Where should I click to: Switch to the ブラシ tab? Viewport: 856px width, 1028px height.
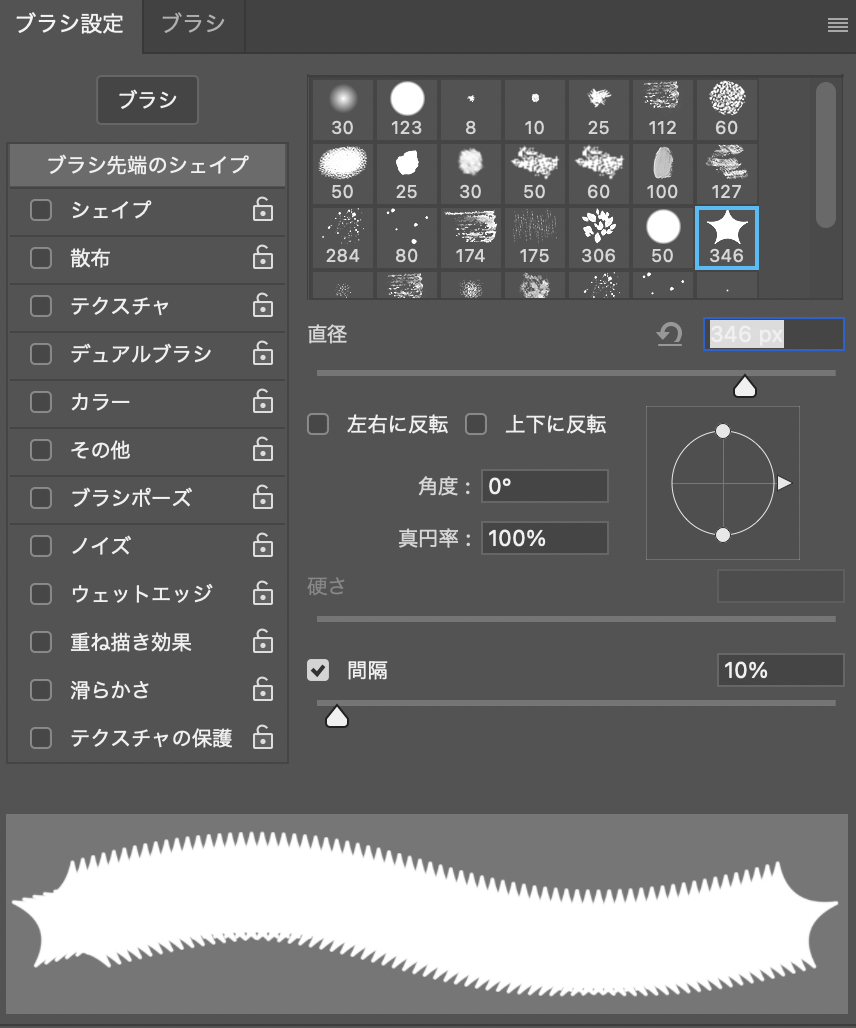[x=193, y=24]
